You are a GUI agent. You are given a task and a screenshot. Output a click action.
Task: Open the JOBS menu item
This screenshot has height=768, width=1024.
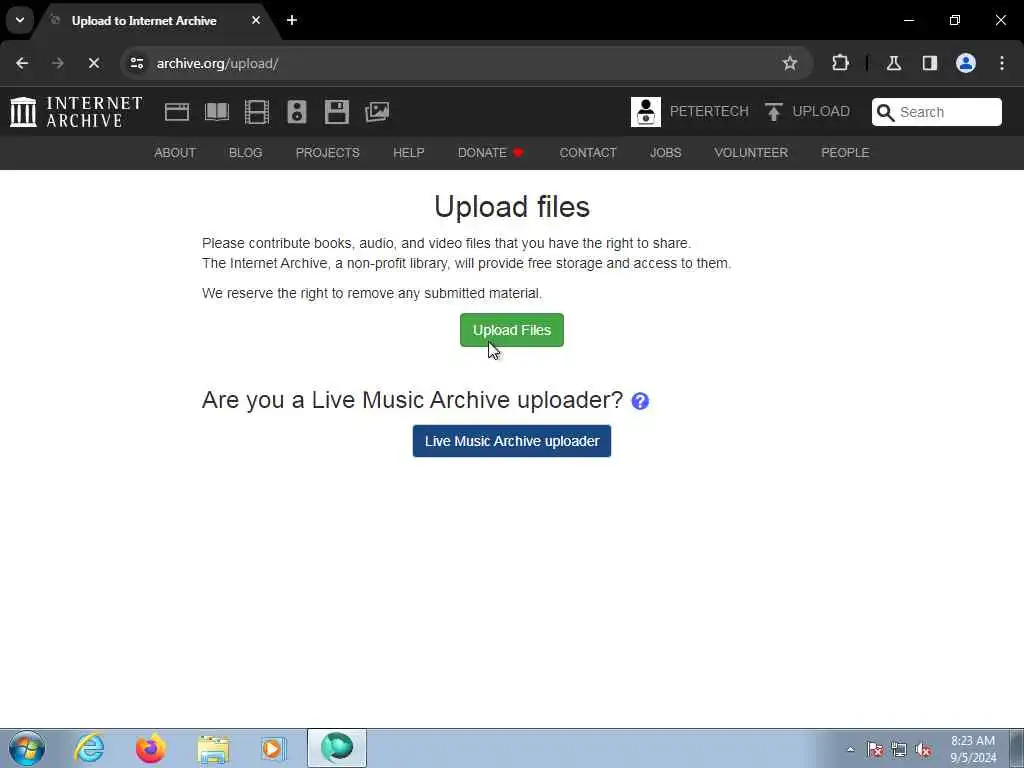coord(665,153)
